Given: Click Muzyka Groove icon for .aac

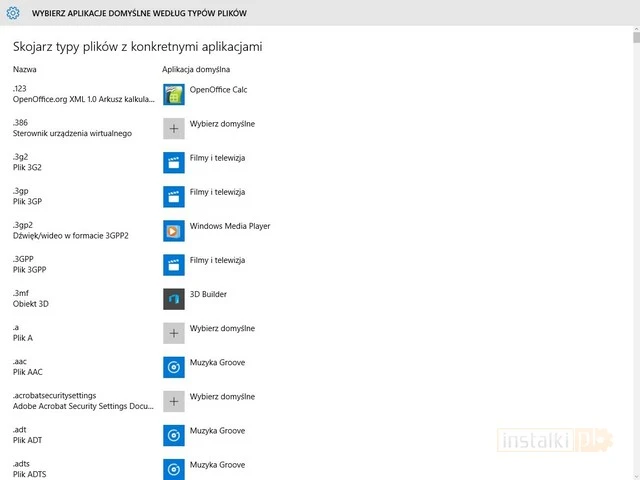Looking at the screenshot, I should click(x=174, y=367).
